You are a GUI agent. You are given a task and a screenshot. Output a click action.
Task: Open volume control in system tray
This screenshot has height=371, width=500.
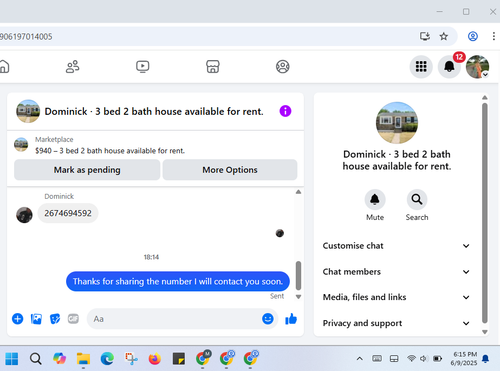pos(424,359)
